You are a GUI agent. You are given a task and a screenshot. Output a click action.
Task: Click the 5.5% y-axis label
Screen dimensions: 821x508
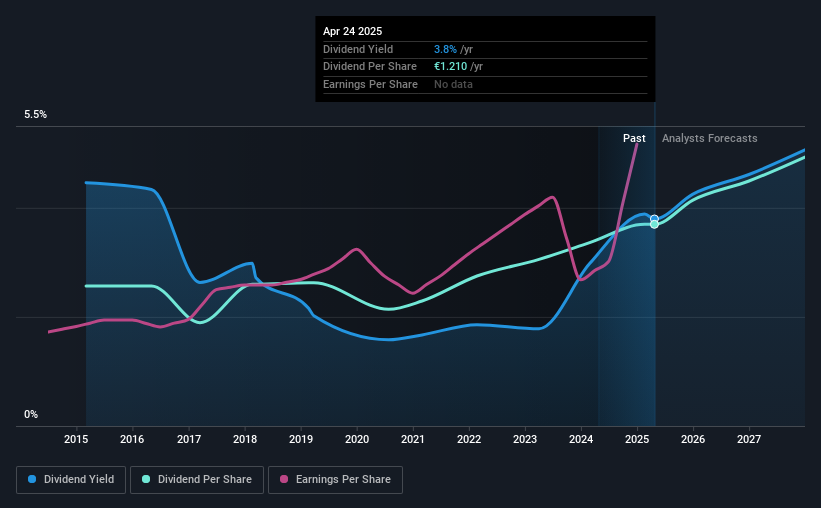(35, 115)
